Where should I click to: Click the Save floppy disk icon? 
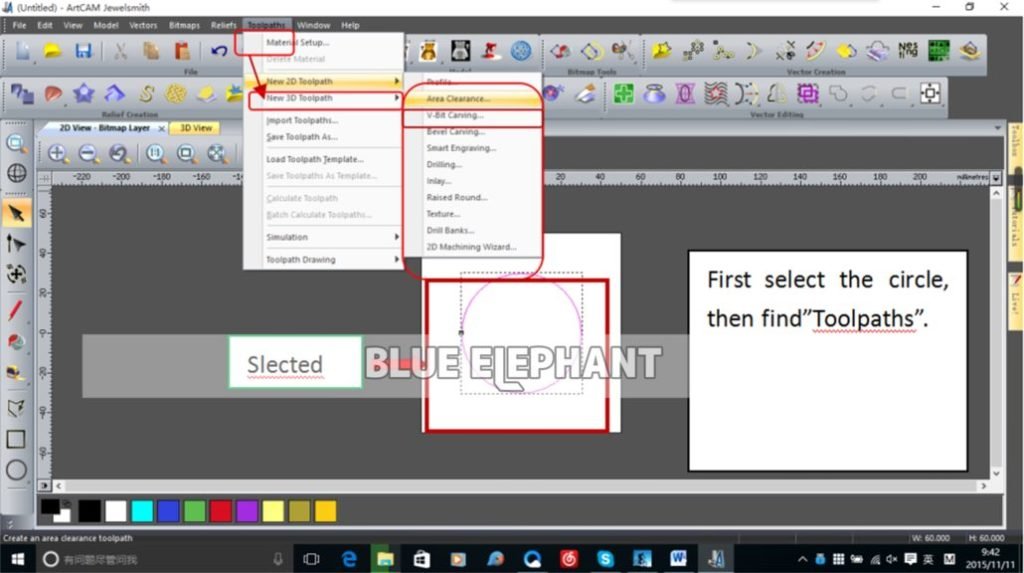coord(84,51)
